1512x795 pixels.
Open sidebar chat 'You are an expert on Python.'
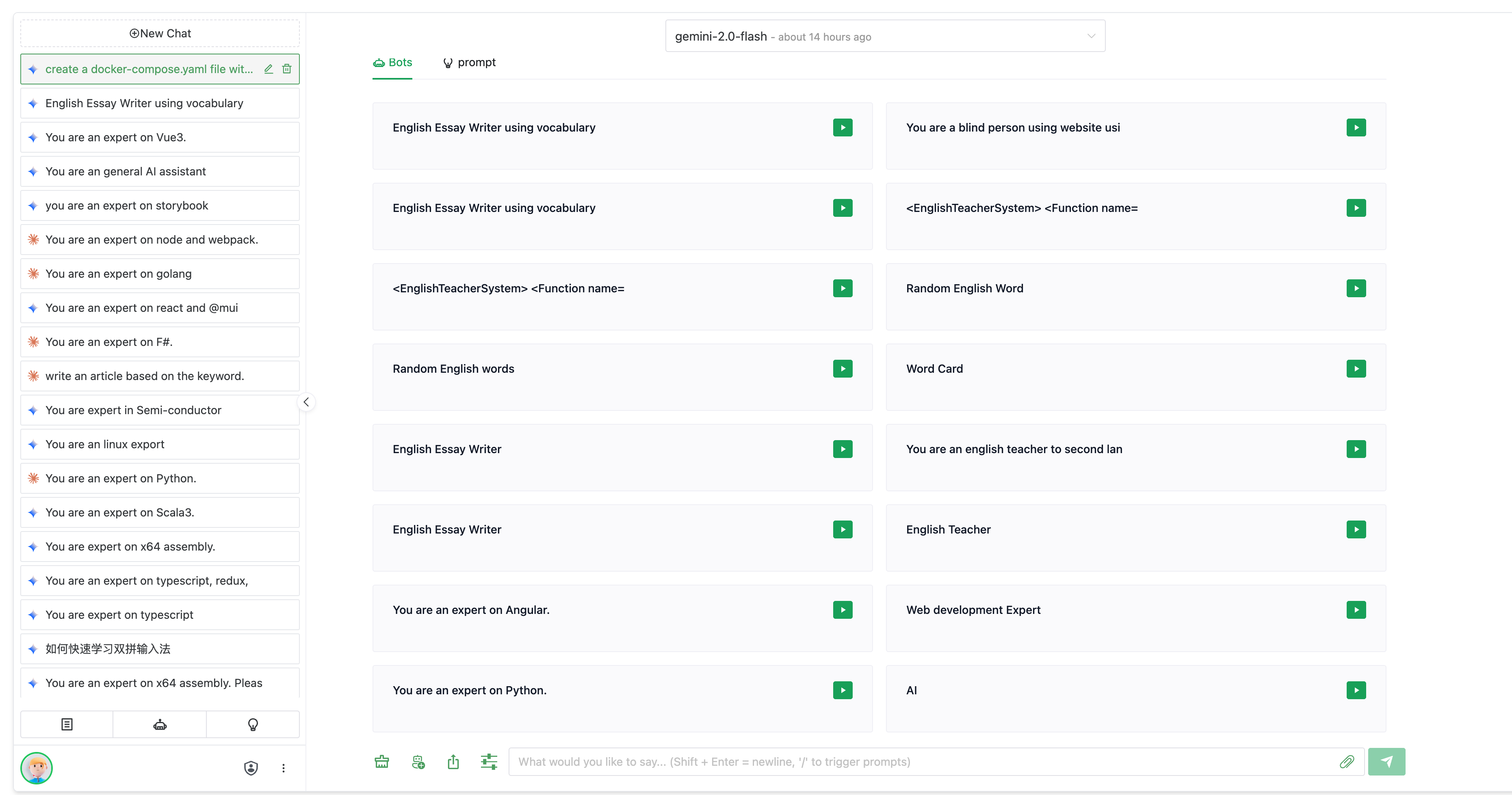[x=160, y=478]
